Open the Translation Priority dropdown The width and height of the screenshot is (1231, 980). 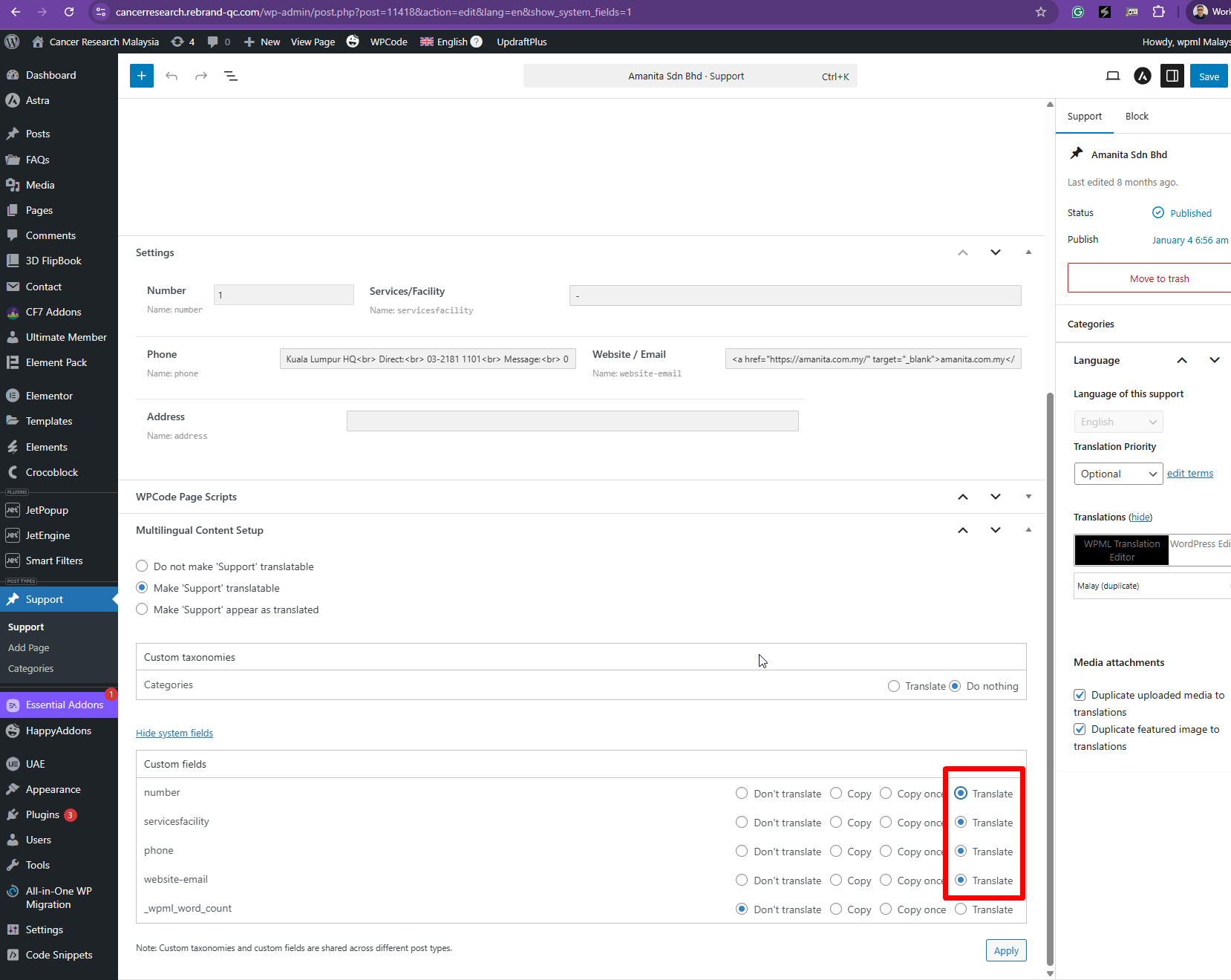coord(1118,474)
